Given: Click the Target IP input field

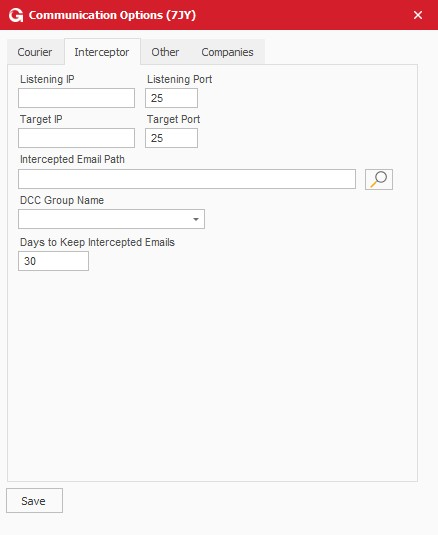Looking at the screenshot, I should pyautogui.click(x=76, y=138).
